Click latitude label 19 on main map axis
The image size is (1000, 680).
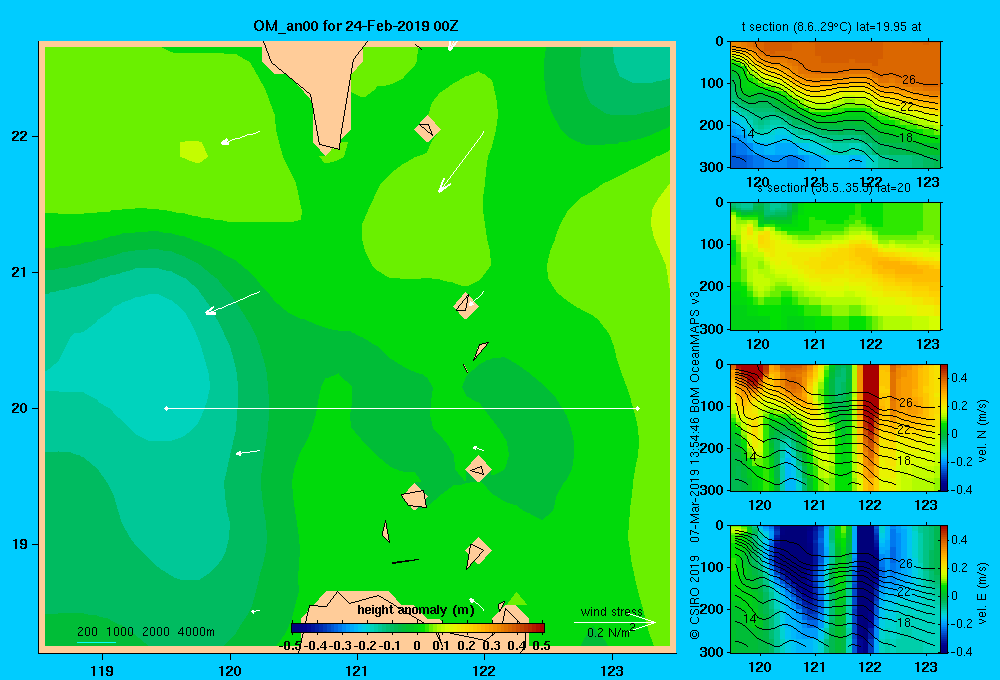(20, 544)
